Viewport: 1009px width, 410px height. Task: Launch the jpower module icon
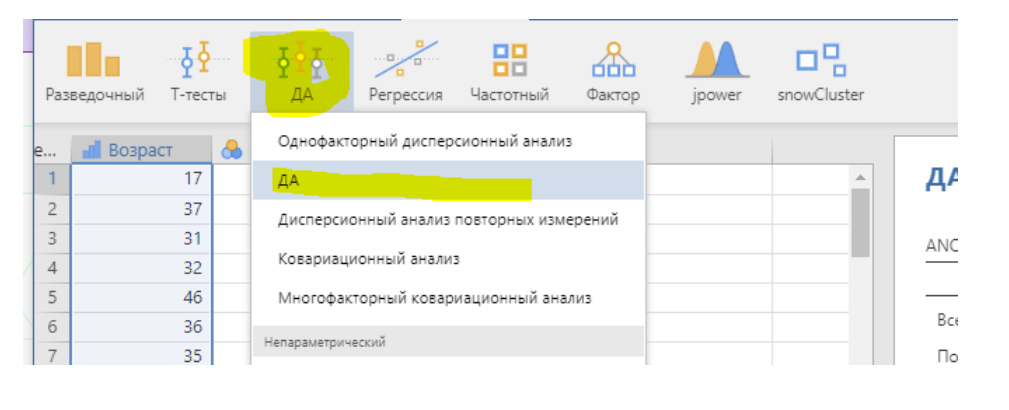[717, 72]
